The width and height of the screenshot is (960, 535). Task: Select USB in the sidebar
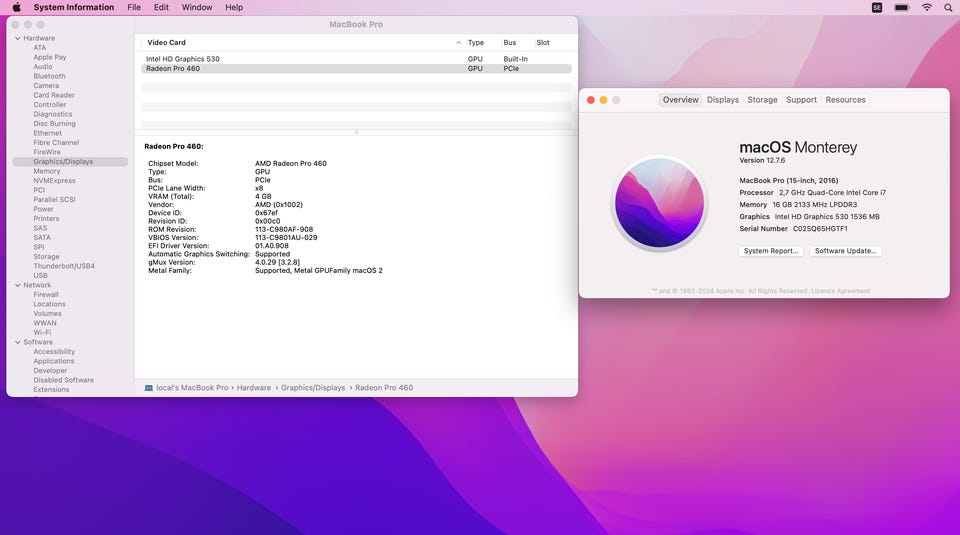point(40,275)
